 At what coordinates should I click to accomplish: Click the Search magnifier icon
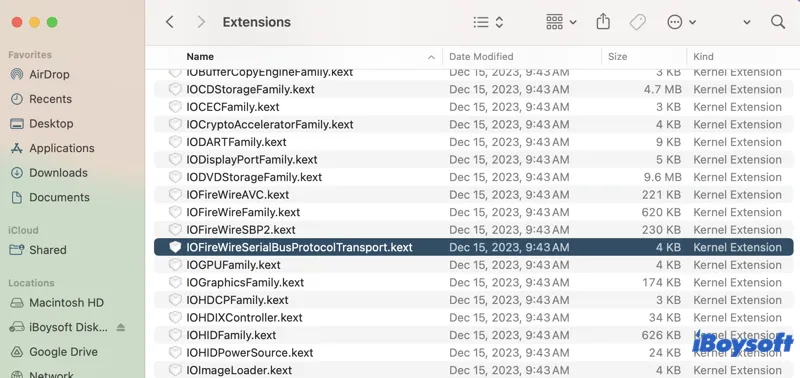(x=778, y=21)
